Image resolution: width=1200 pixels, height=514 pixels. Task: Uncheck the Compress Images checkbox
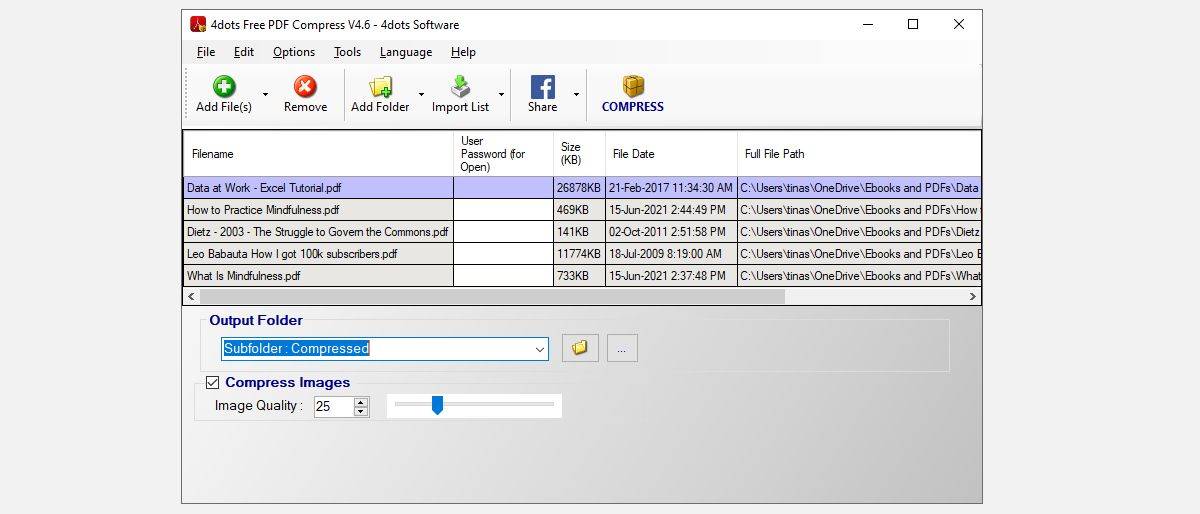point(212,382)
